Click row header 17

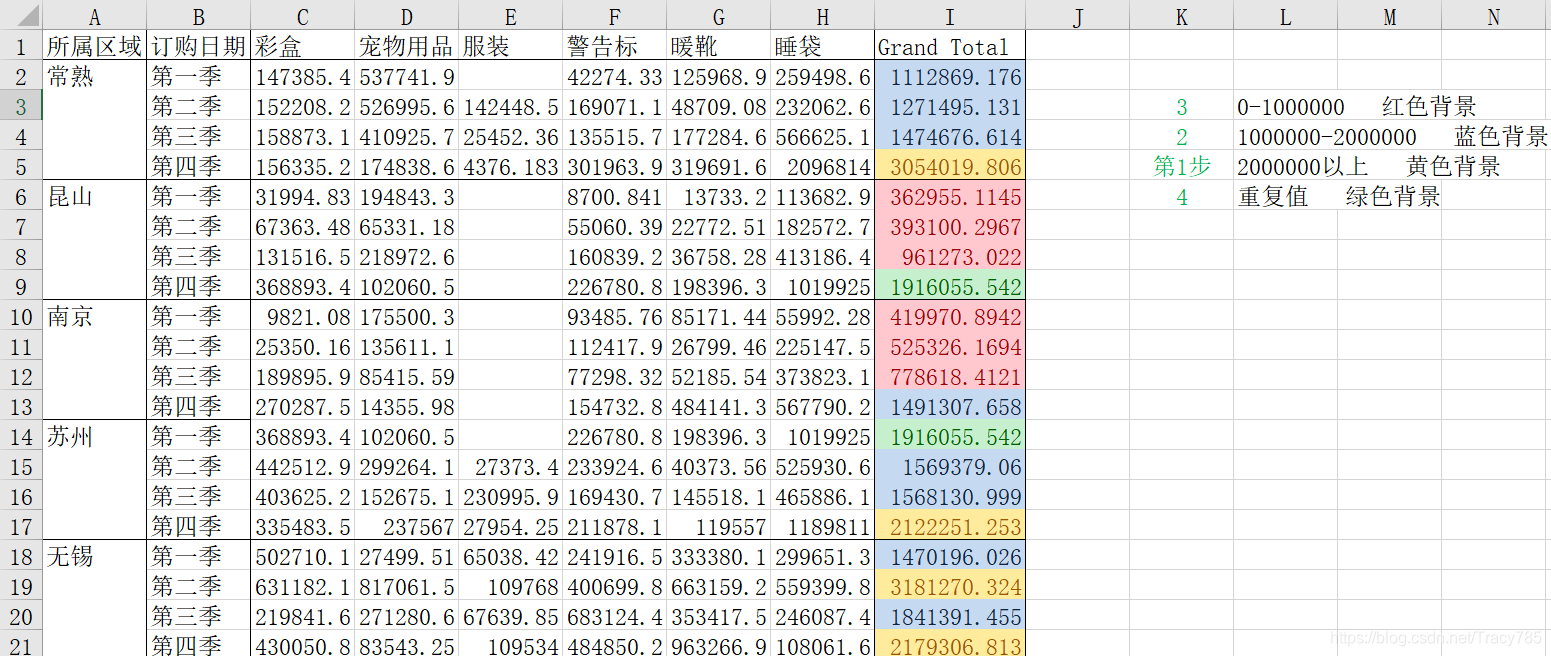click(x=21, y=527)
